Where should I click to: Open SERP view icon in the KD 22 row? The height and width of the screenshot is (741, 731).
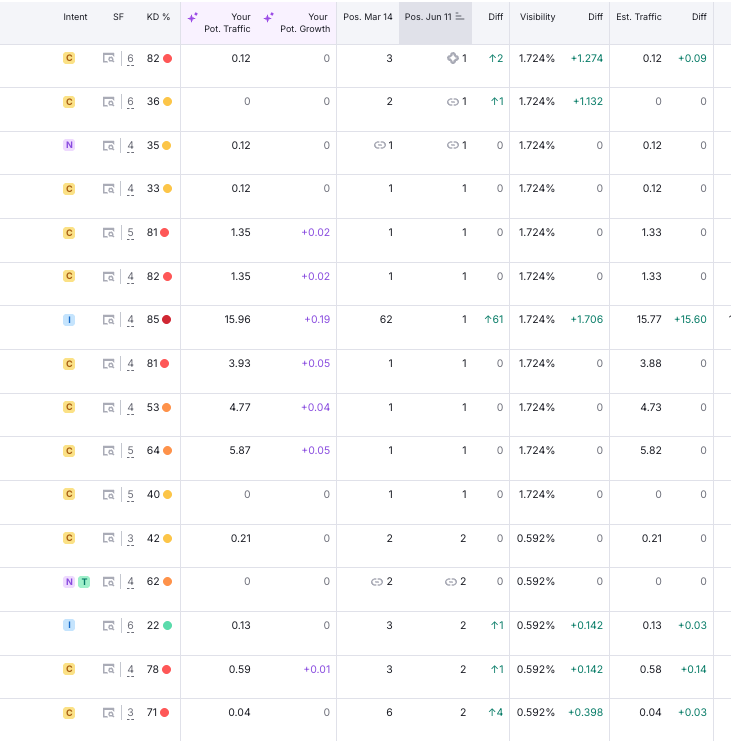(109, 626)
